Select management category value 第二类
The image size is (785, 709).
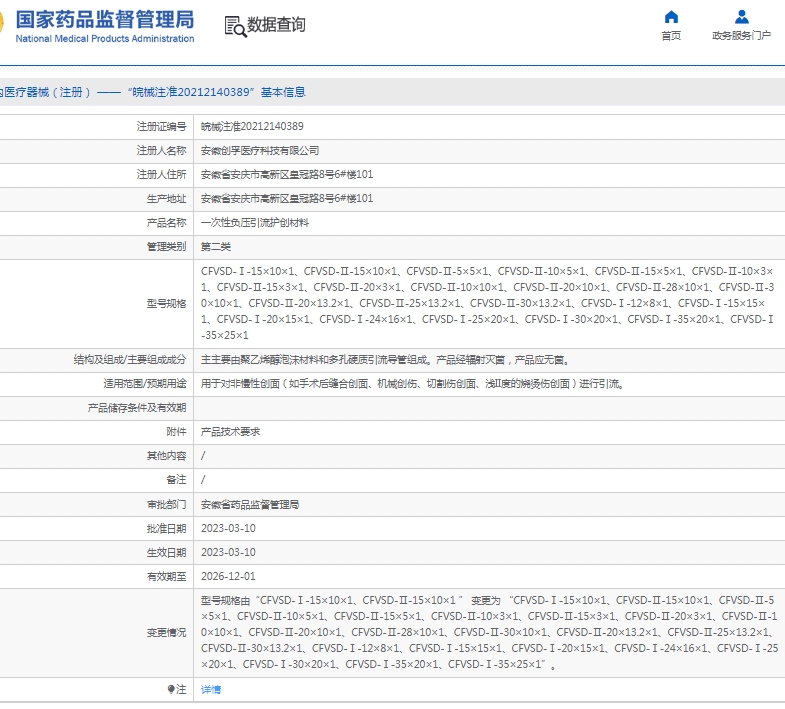[x=216, y=246]
